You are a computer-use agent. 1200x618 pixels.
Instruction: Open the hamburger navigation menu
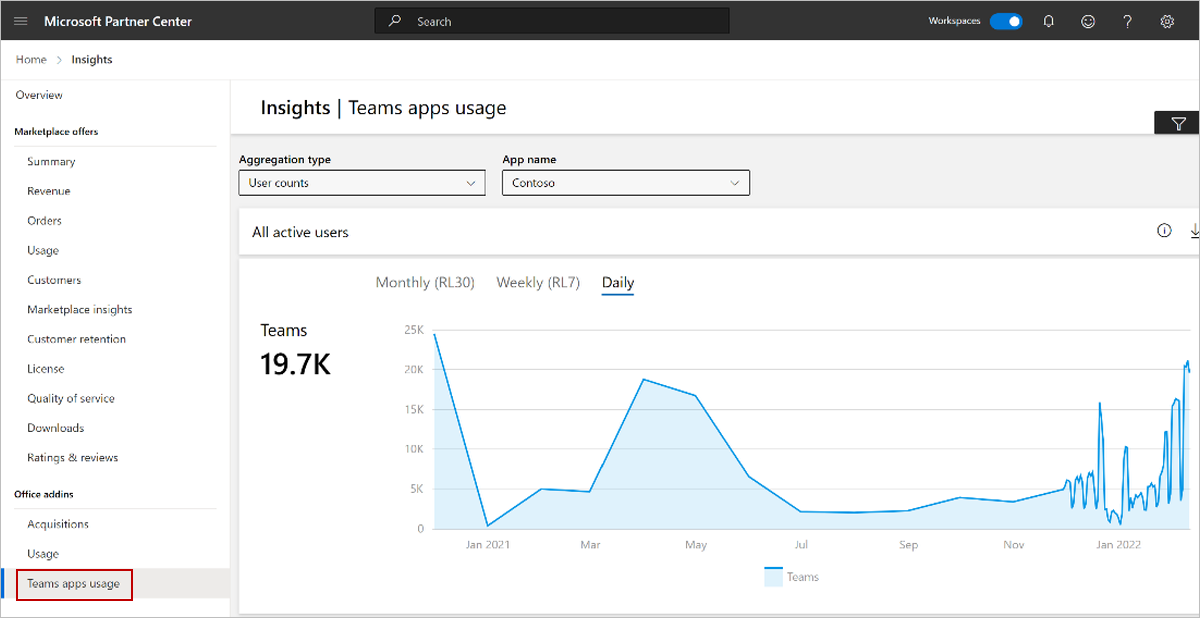21,21
